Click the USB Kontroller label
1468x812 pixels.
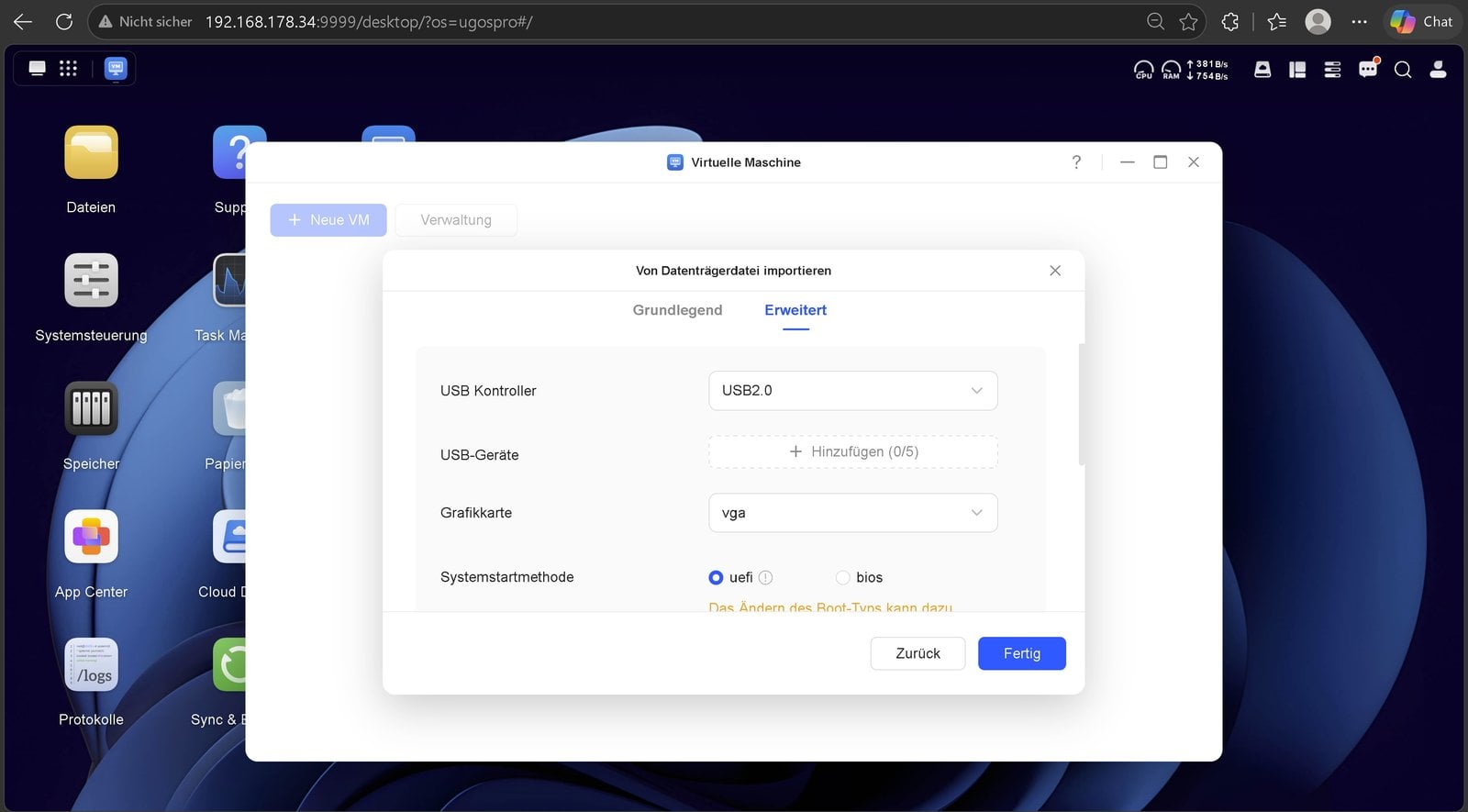488,391
